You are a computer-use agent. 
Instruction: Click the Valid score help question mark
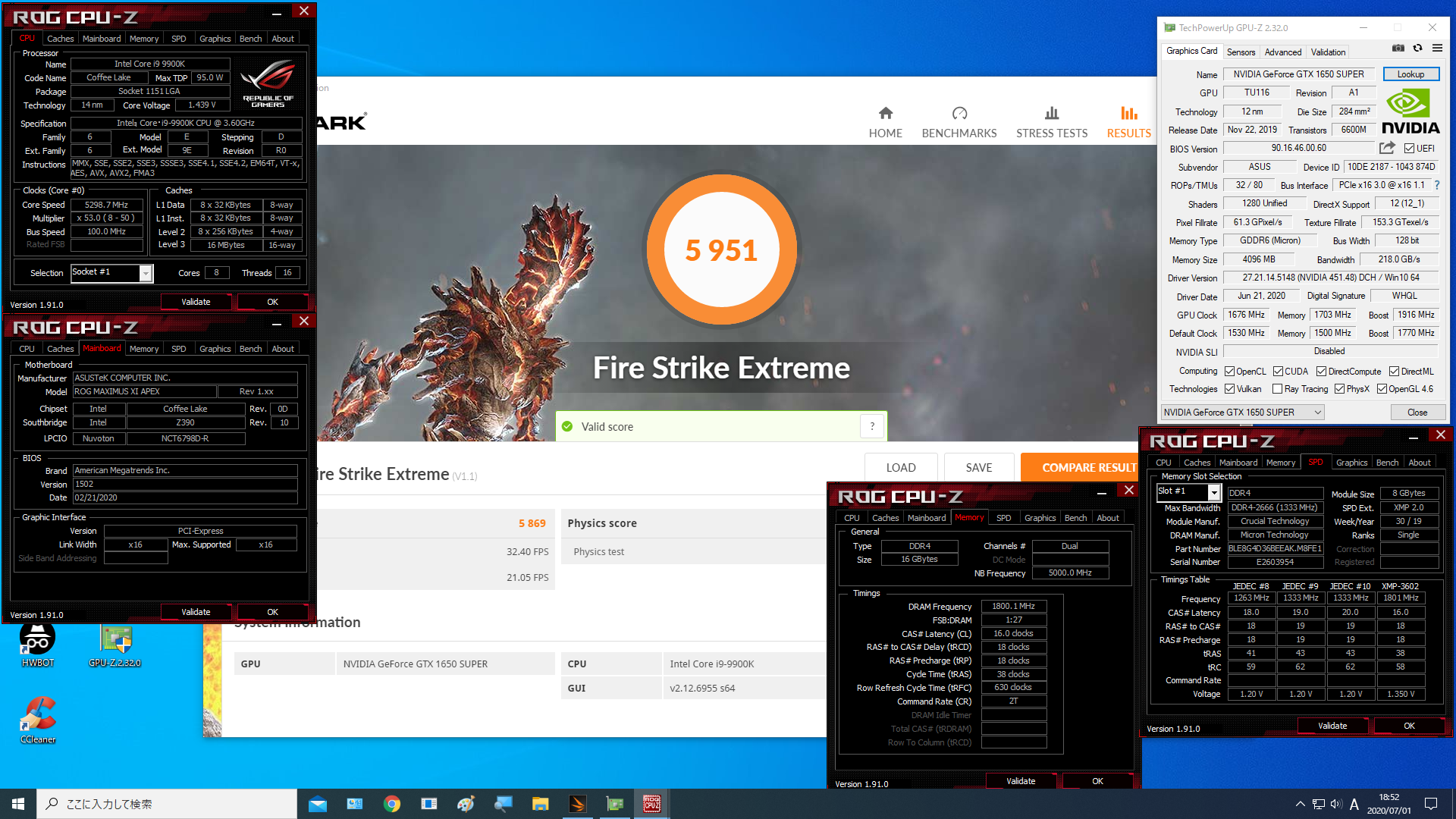pyautogui.click(x=872, y=426)
